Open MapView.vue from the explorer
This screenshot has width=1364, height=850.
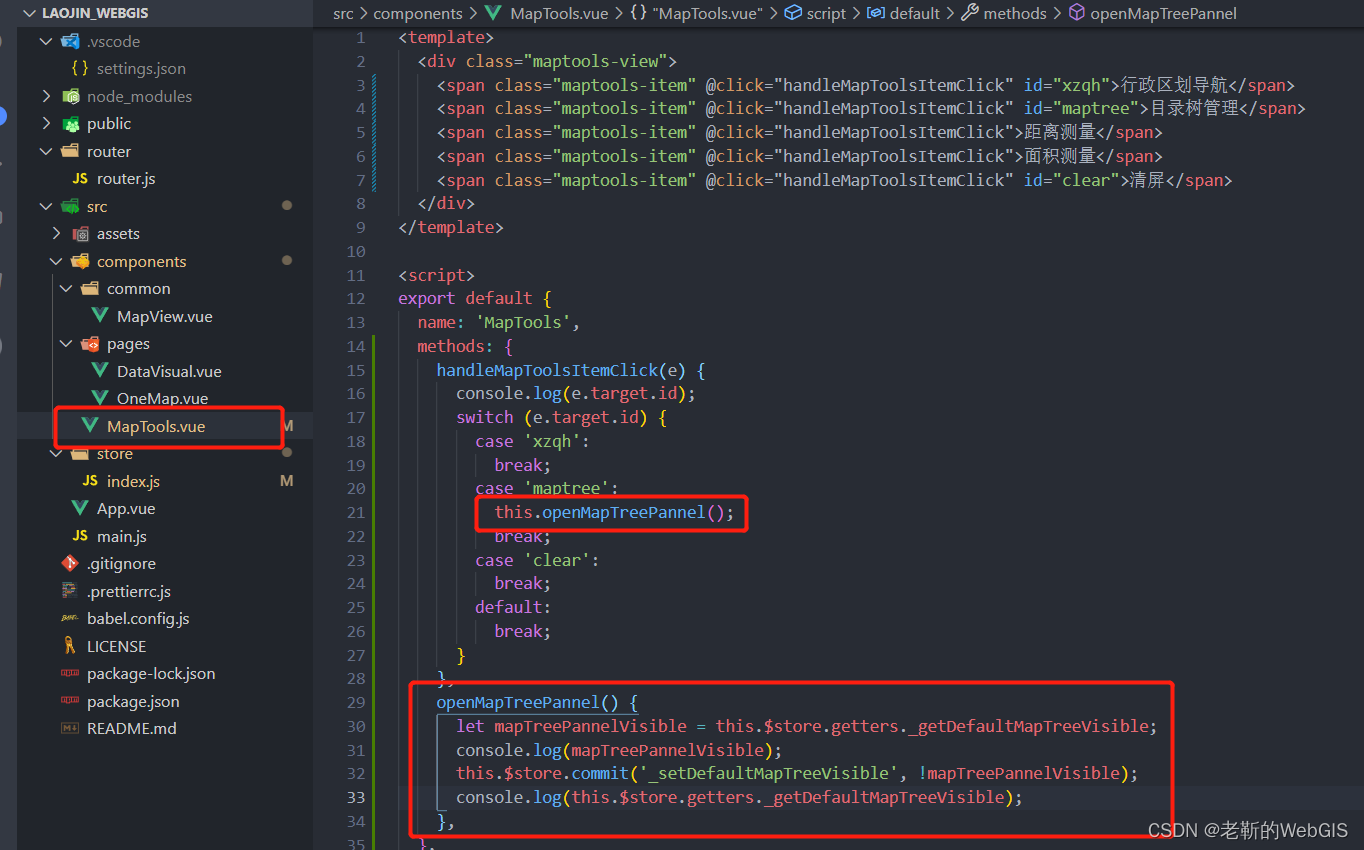(165, 316)
